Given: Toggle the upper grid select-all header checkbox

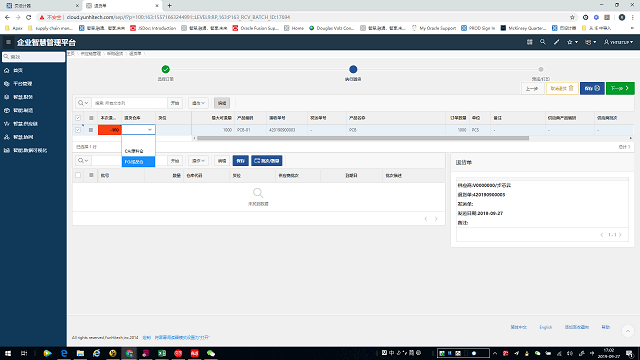Looking at the screenshot, I should pyautogui.click(x=78, y=118).
